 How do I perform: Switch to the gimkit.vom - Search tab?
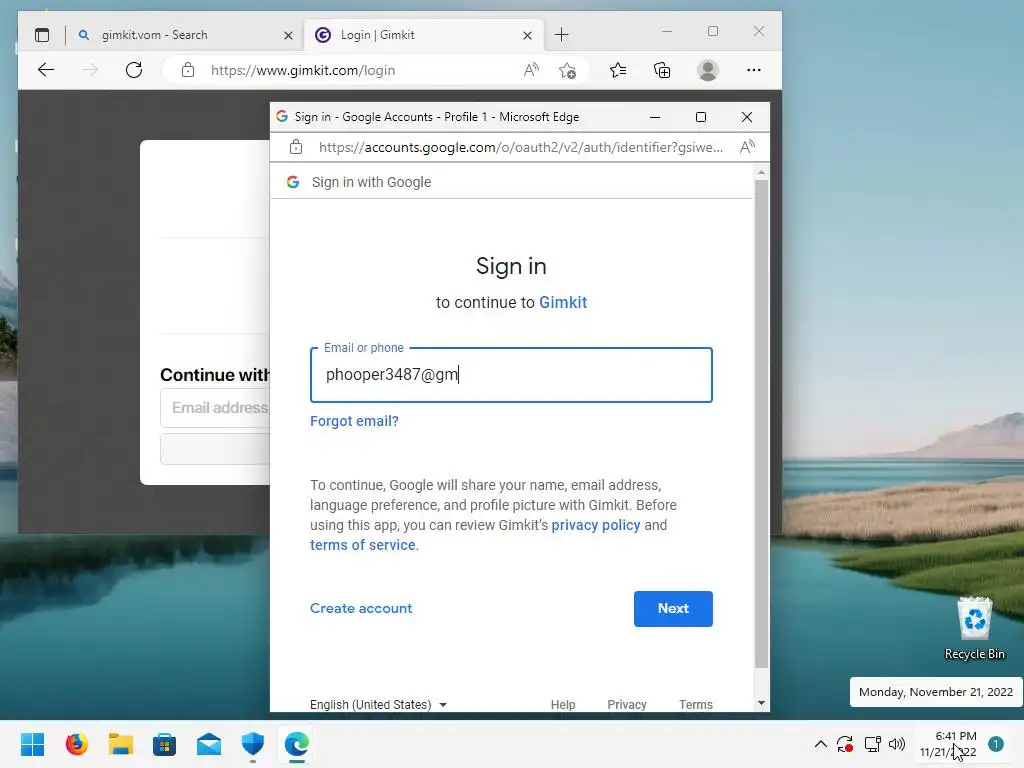coord(186,35)
